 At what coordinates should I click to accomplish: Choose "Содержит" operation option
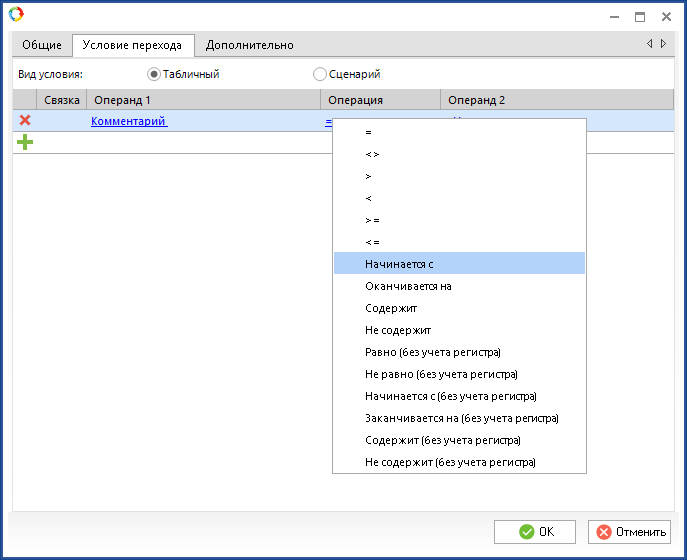pyautogui.click(x=392, y=308)
